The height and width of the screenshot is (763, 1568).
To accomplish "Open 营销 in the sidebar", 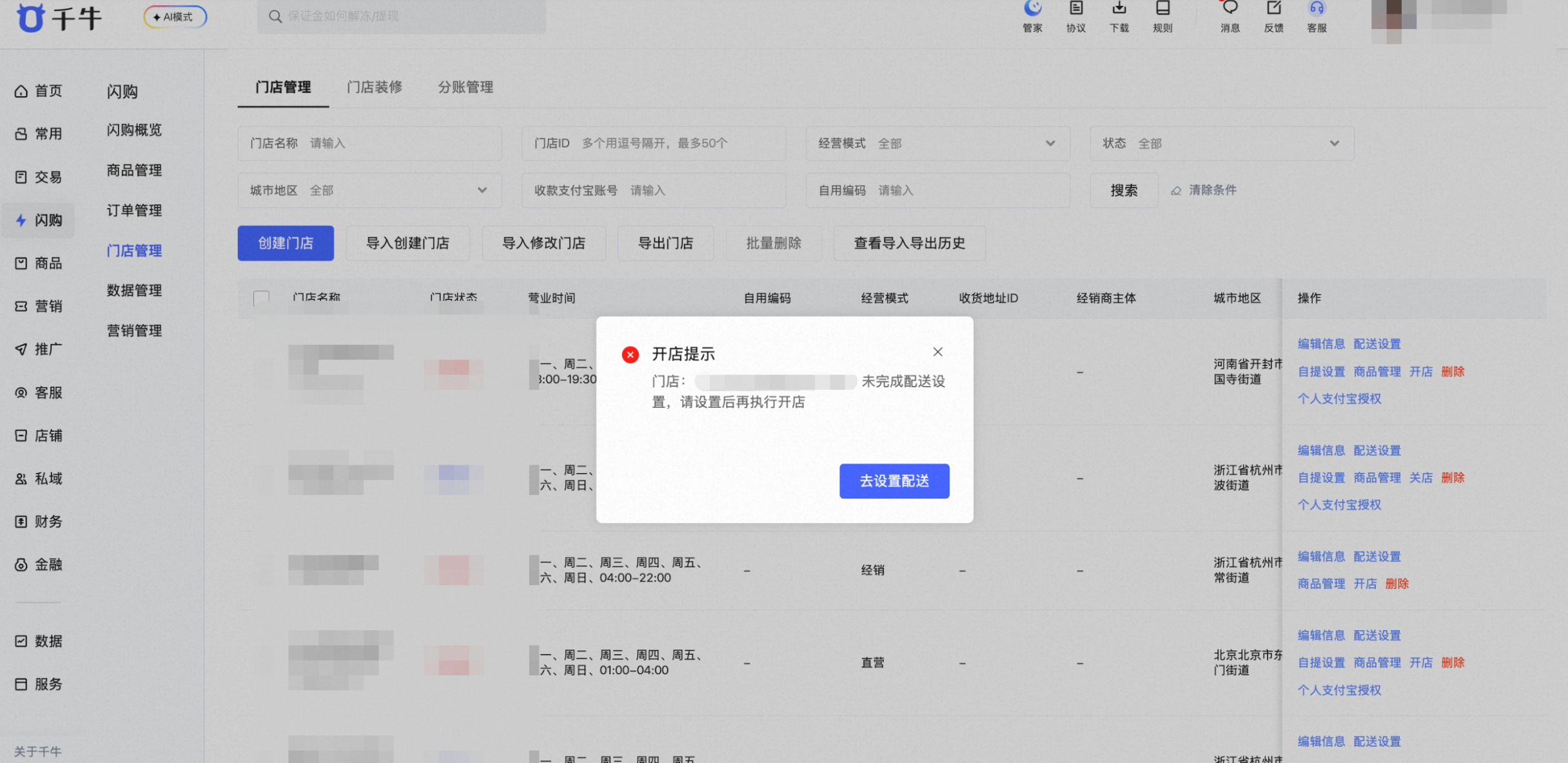I will tap(38, 306).
